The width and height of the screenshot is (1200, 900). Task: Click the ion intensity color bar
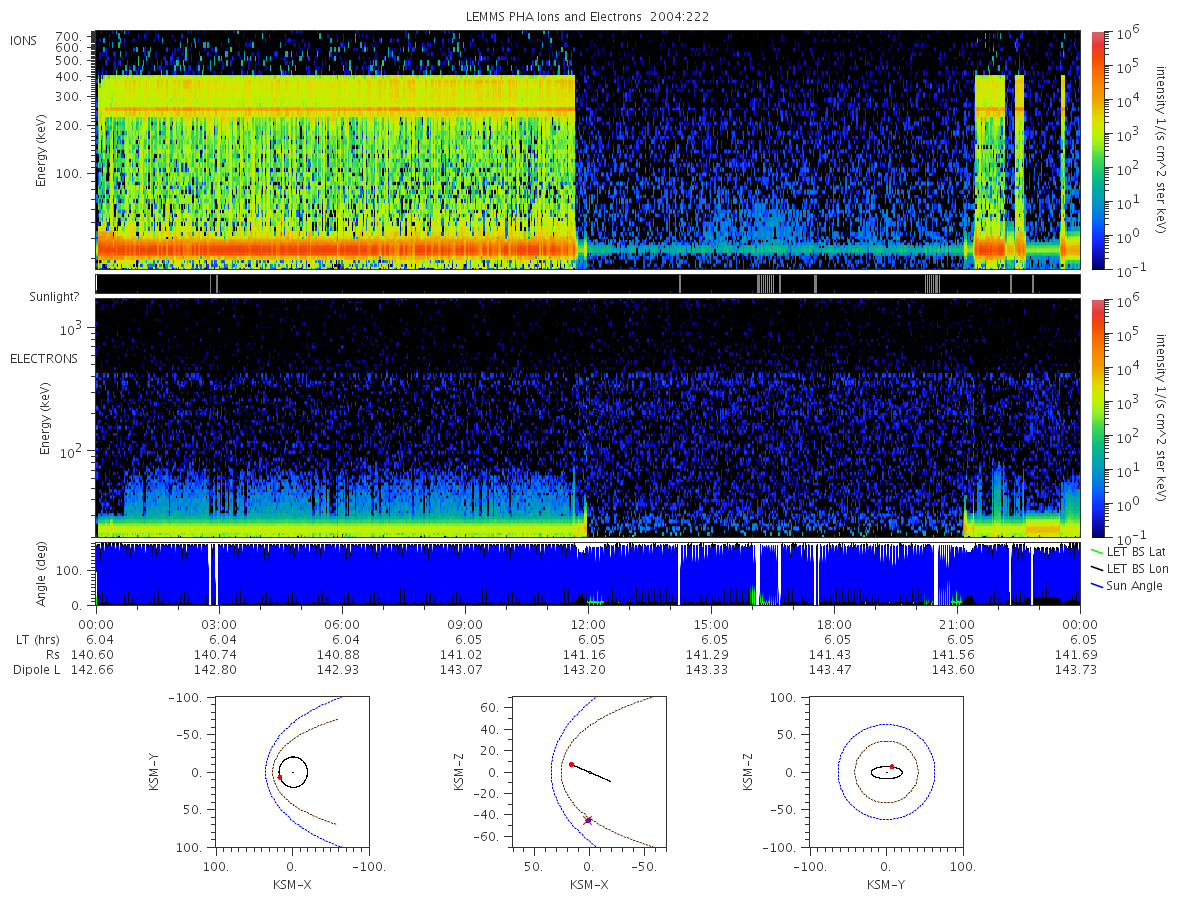1098,150
